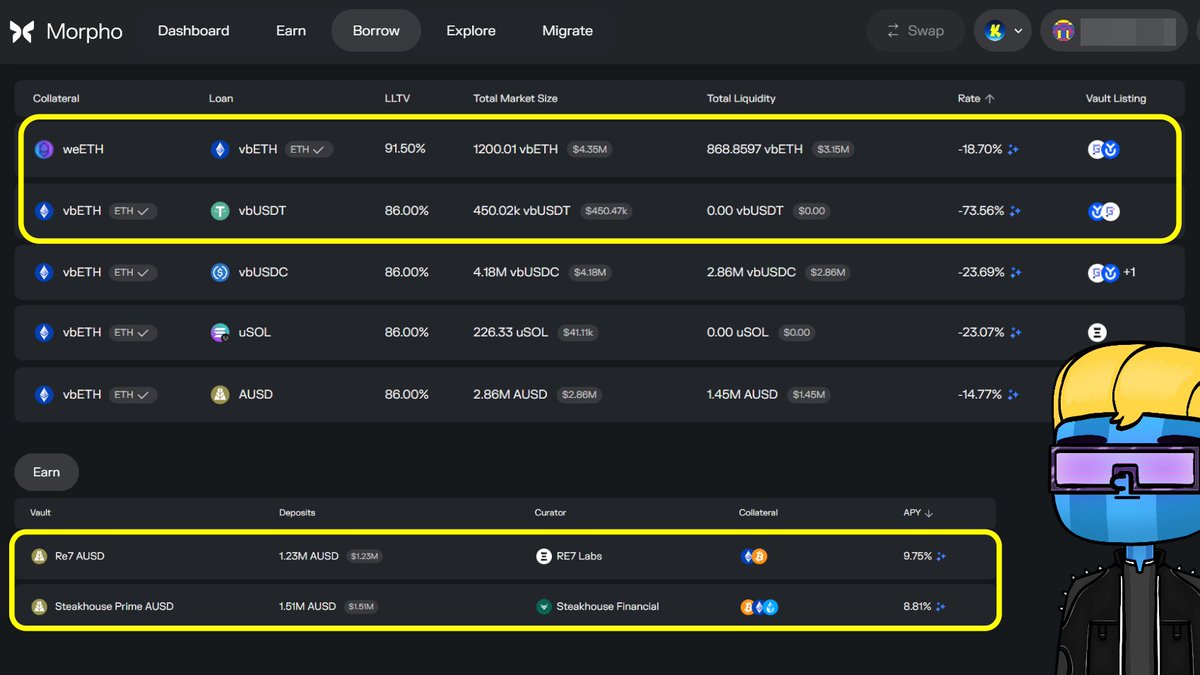Click the ETH tag in AUSD row
Image resolution: width=1200 pixels, height=675 pixels.
[x=132, y=394]
